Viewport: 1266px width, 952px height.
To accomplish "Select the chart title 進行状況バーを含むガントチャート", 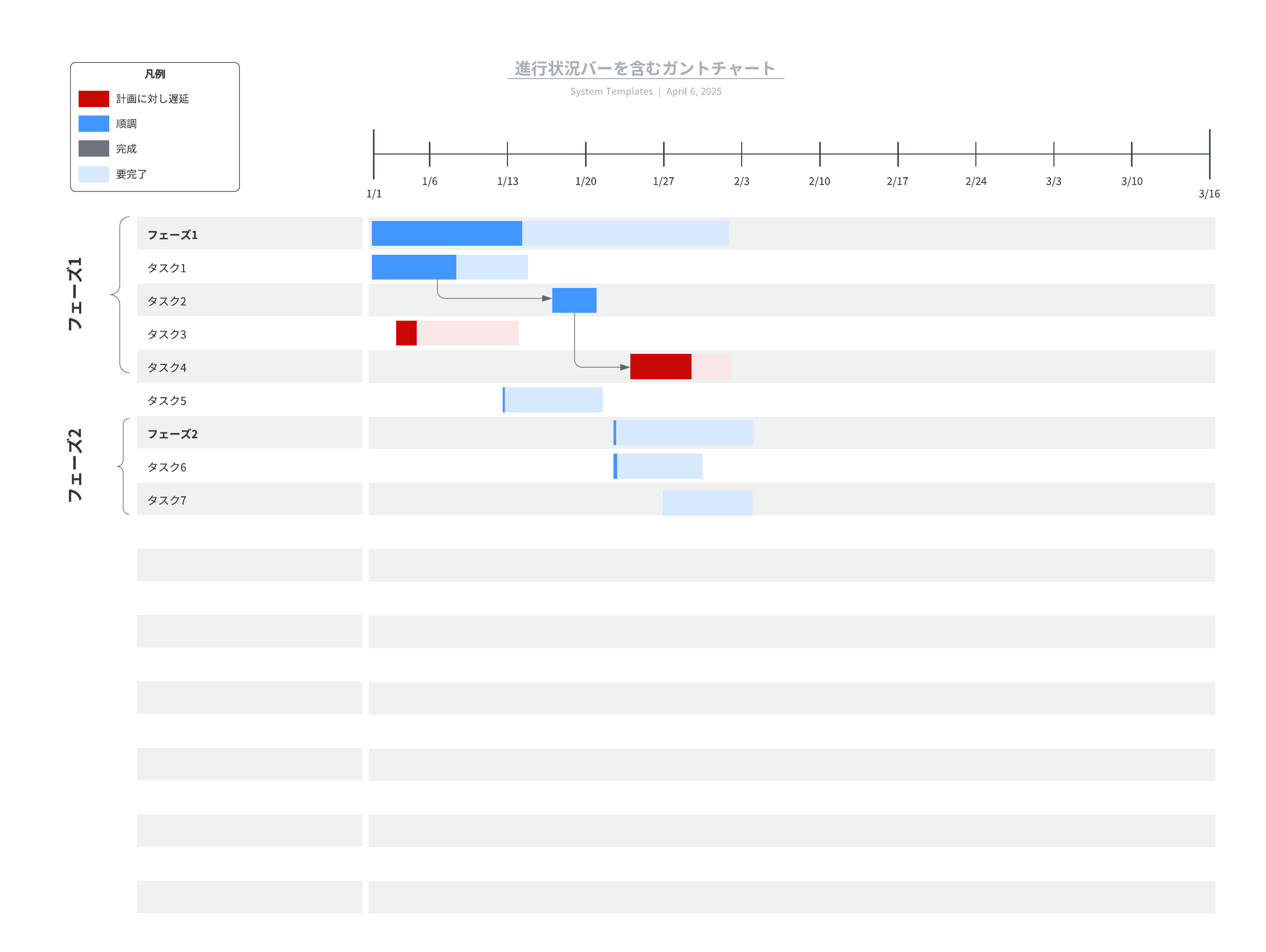I will coord(645,69).
